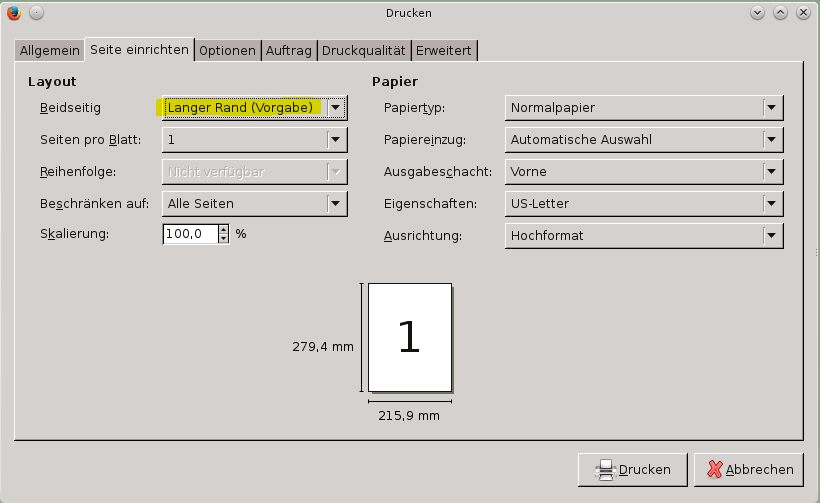
Task: Click the Firefox icon in the title bar
Action: tap(14, 13)
